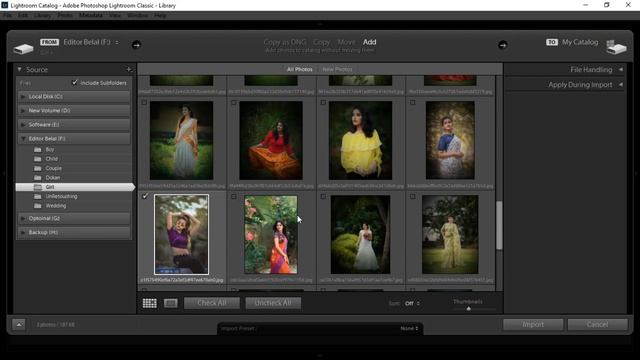Open the Help menu
The width and height of the screenshot is (640, 360).
[160, 15]
